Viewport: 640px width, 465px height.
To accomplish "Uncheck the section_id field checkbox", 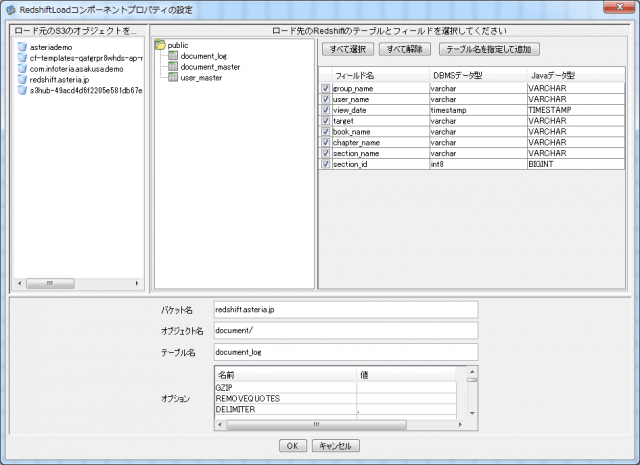I will (x=325, y=164).
